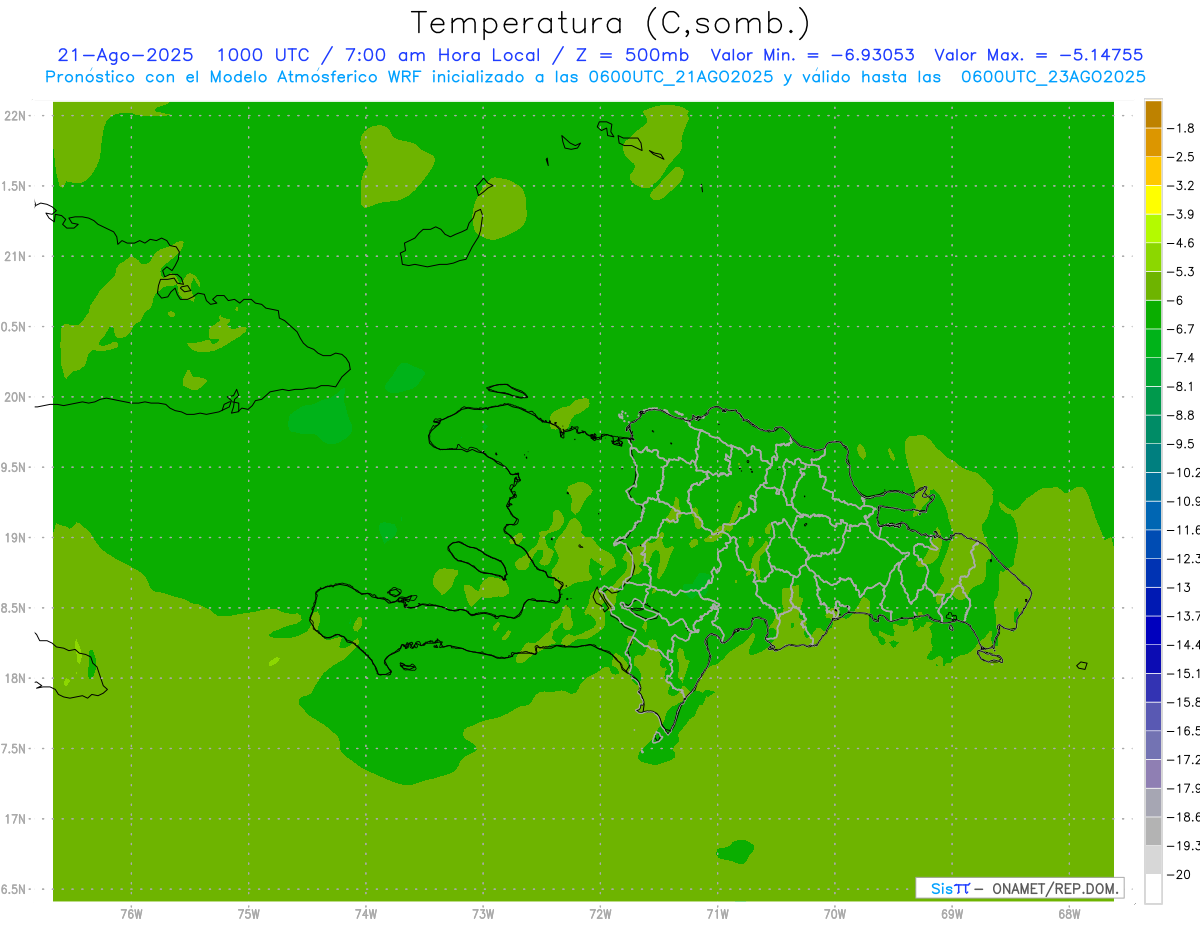The image size is (1200, 927).
Task: Click the '-8.8' color bar label
Action: coord(1183,415)
